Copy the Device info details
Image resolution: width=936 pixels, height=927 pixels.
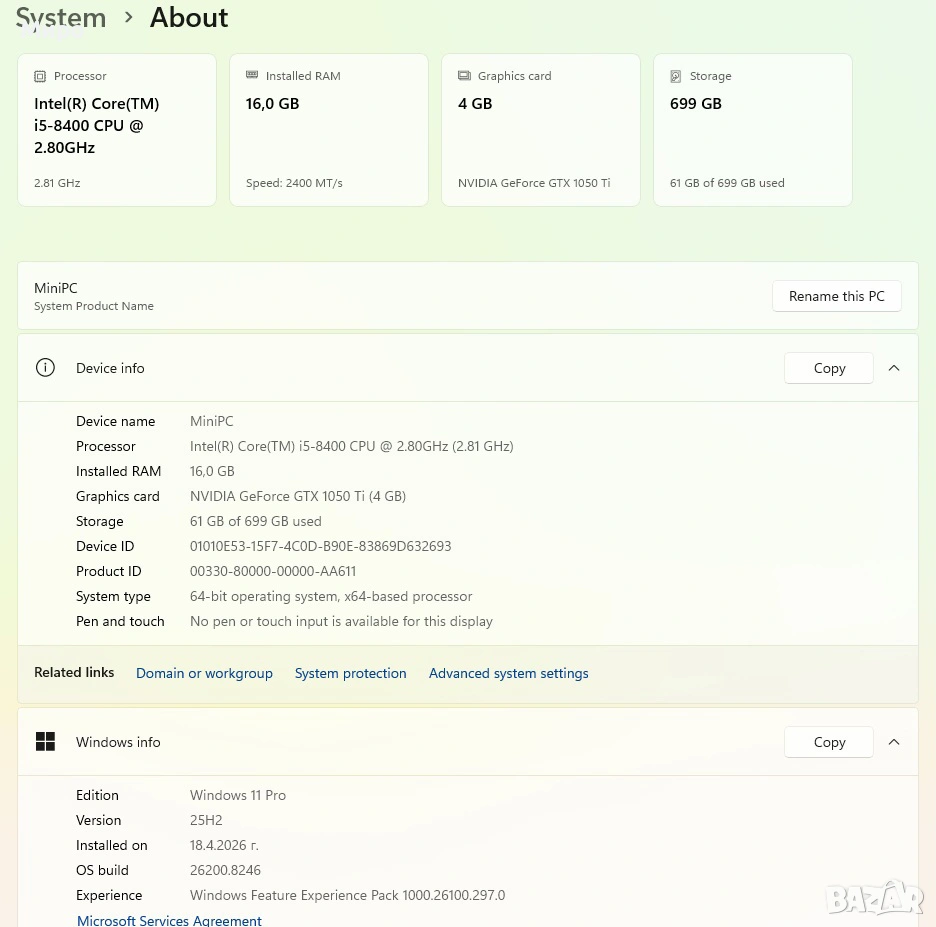[829, 368]
